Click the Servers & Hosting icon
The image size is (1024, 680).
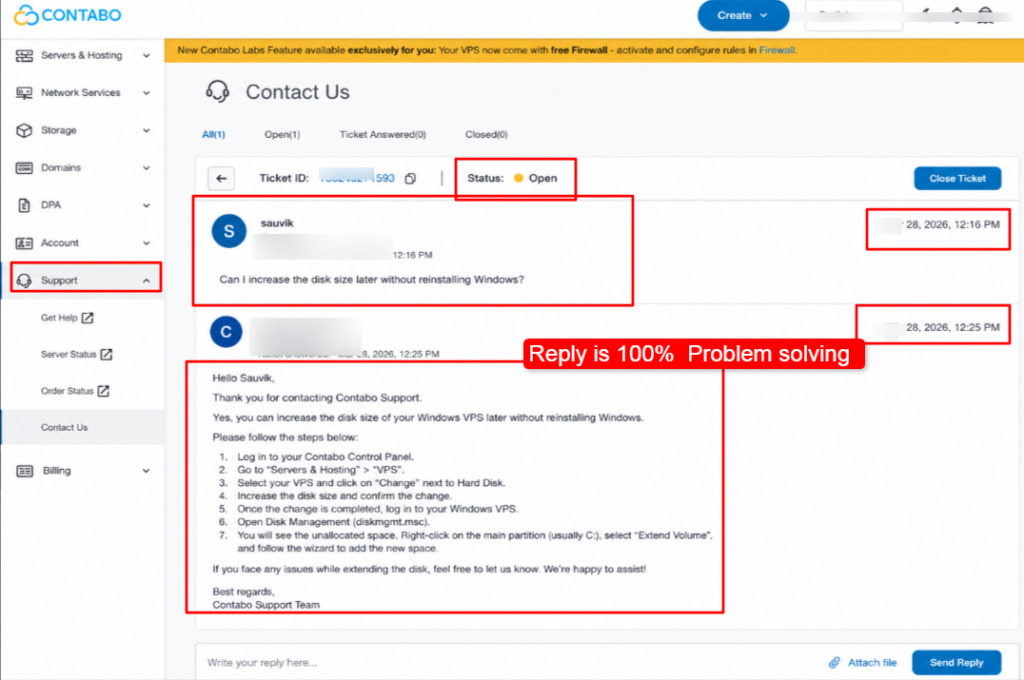(x=24, y=56)
